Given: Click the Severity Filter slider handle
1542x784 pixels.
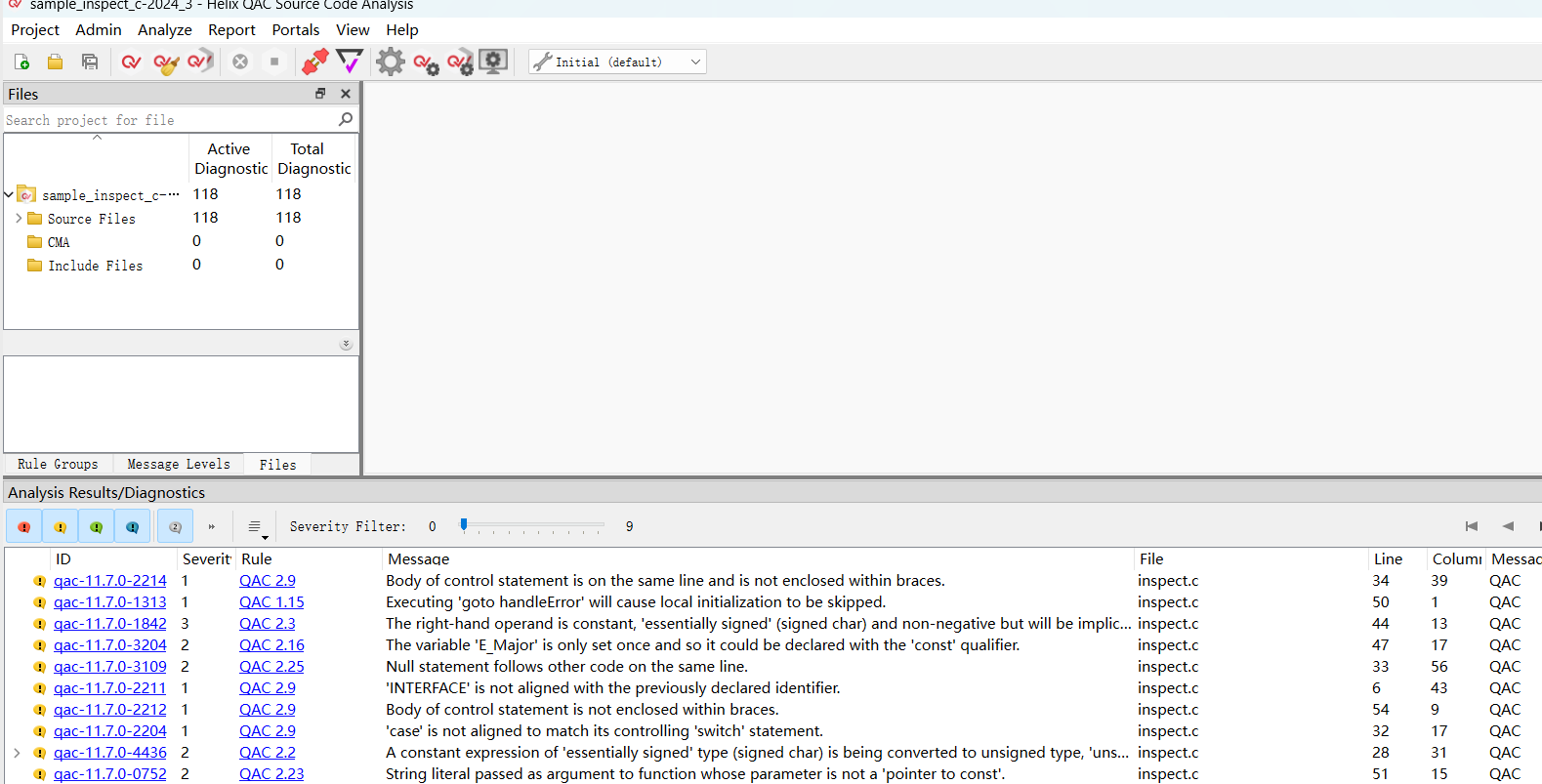Looking at the screenshot, I should coord(464,525).
